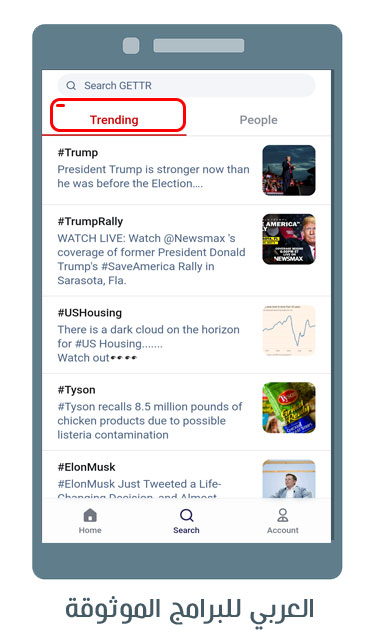Open the #TrumpRally hashtag heading
Screen dimensions: 370x640
pos(90,222)
